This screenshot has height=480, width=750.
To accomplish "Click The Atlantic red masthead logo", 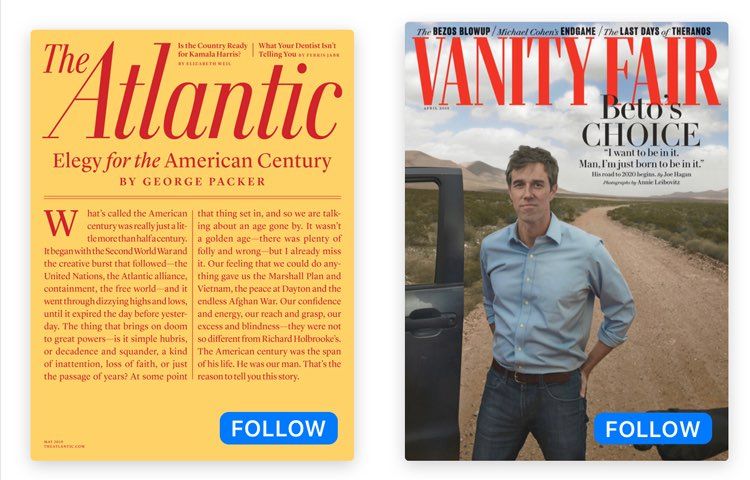I will (x=193, y=91).
